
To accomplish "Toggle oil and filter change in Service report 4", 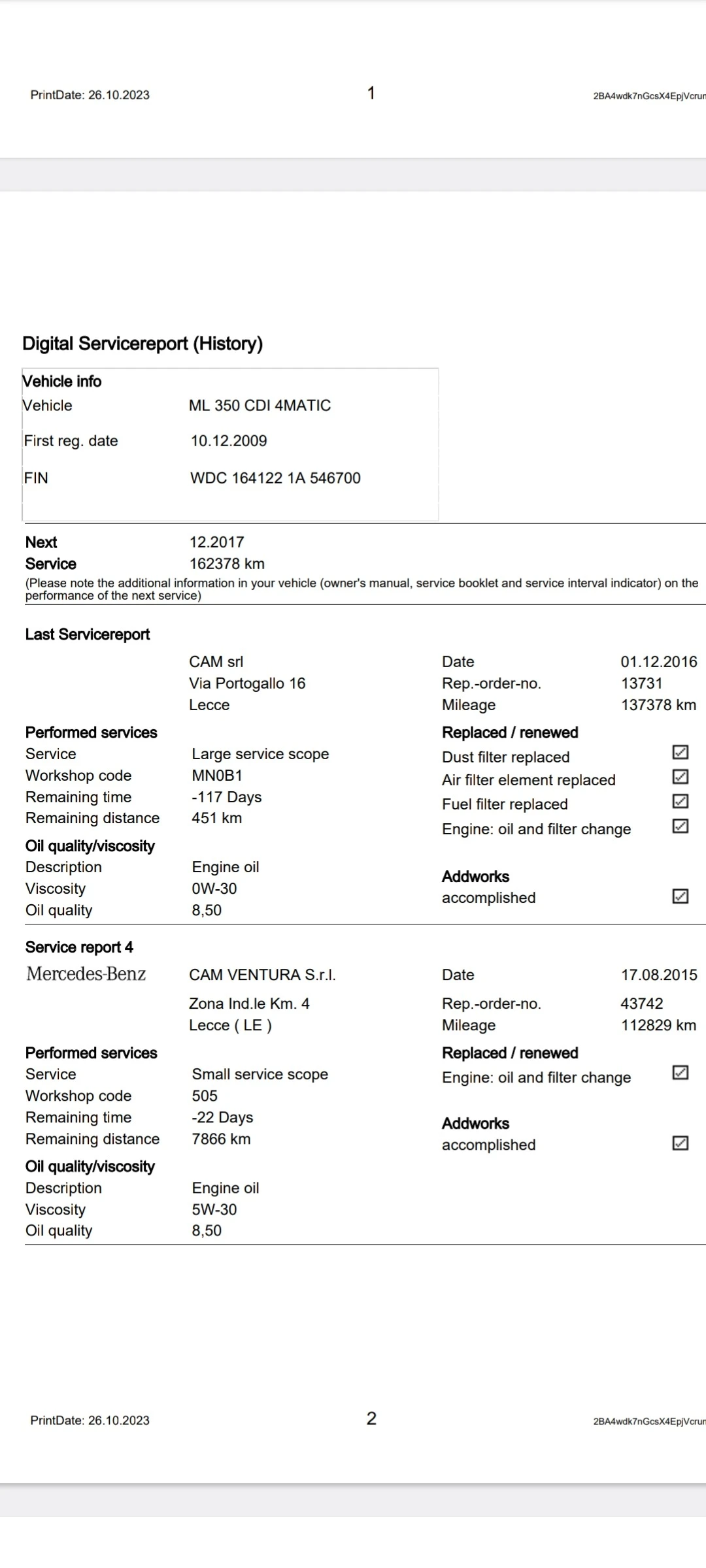I will click(x=680, y=1072).
